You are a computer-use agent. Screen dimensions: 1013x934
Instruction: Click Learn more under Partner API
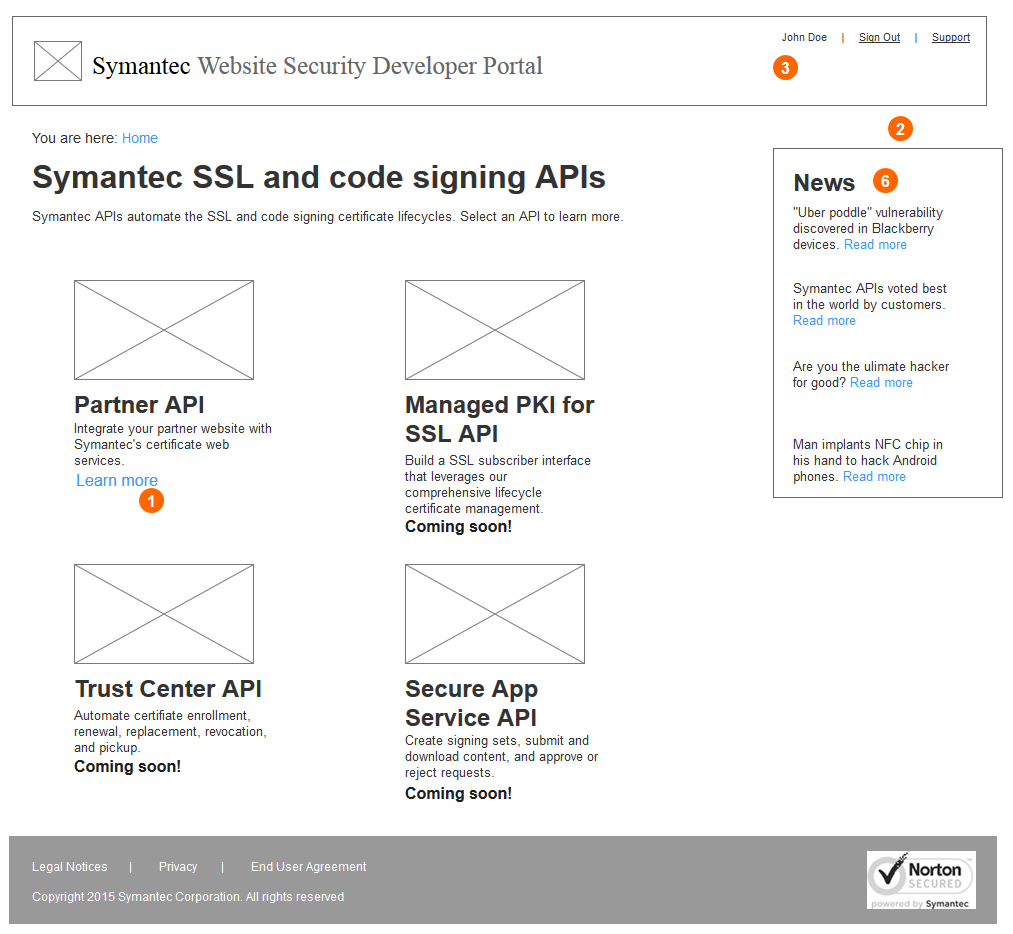[117, 481]
